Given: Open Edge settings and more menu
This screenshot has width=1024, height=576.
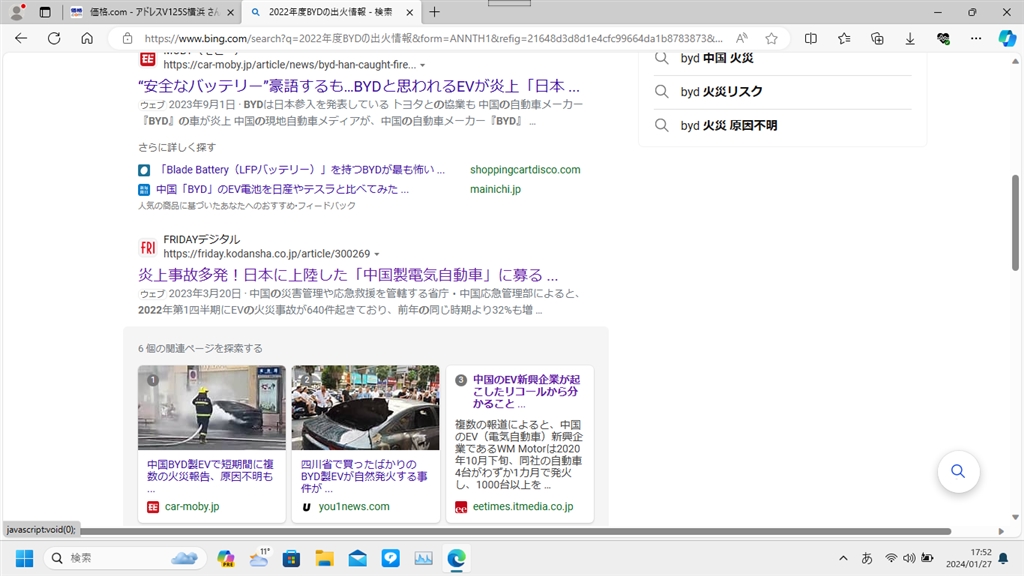Looking at the screenshot, I should (976, 39).
